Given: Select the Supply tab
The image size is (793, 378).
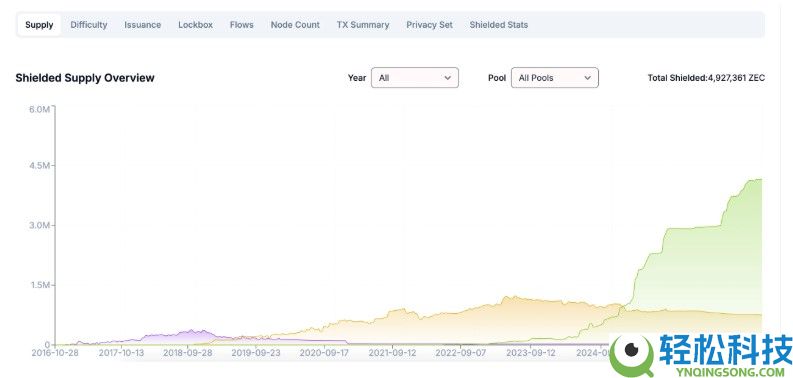Looking at the screenshot, I should (39, 25).
